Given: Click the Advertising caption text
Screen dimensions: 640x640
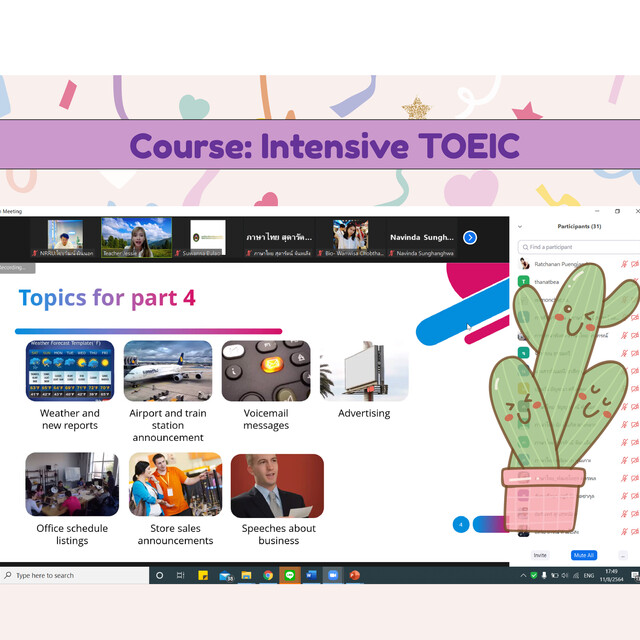Looking at the screenshot, I should (364, 413).
